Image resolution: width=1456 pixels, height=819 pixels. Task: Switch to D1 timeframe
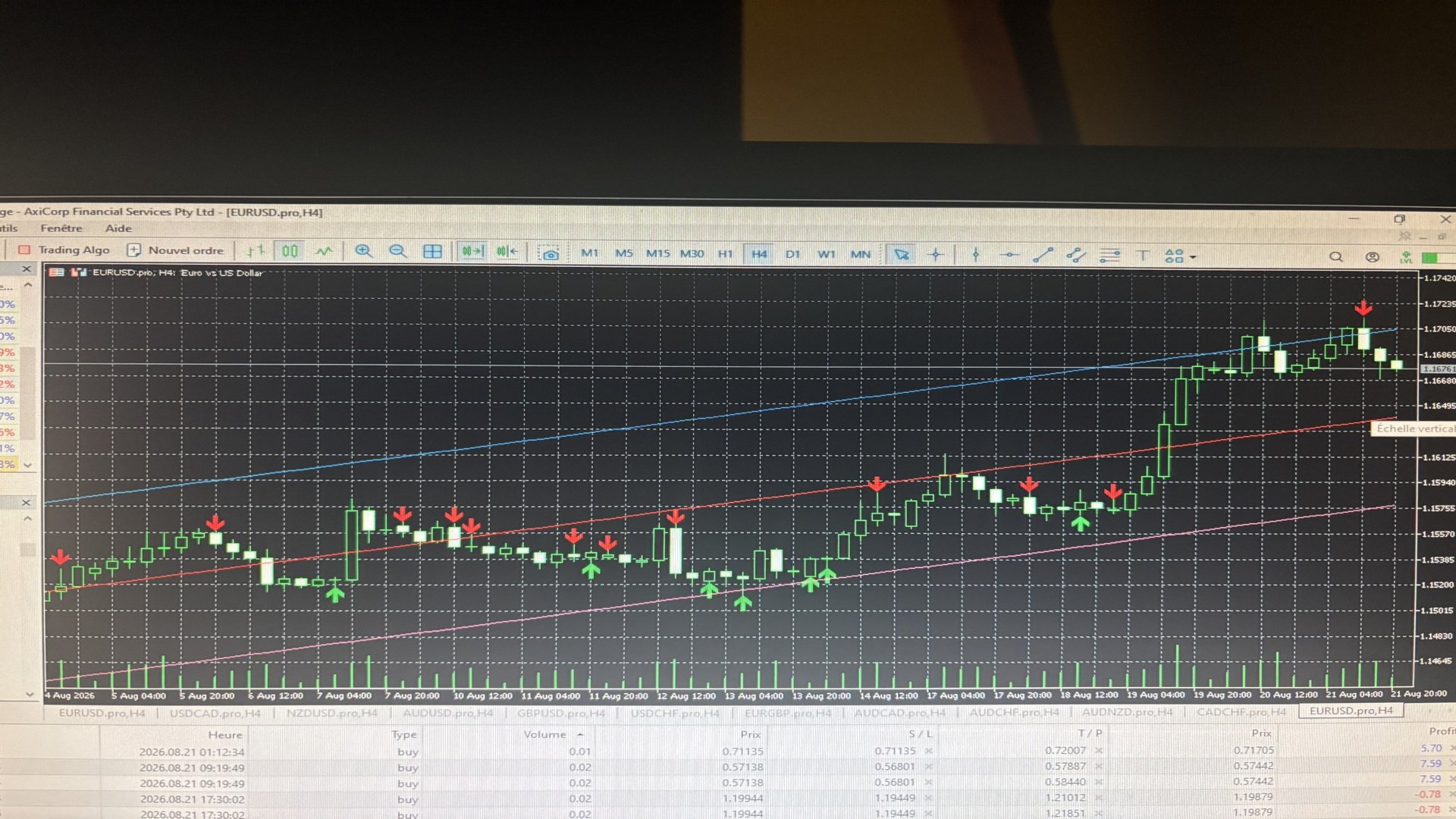[x=792, y=254]
